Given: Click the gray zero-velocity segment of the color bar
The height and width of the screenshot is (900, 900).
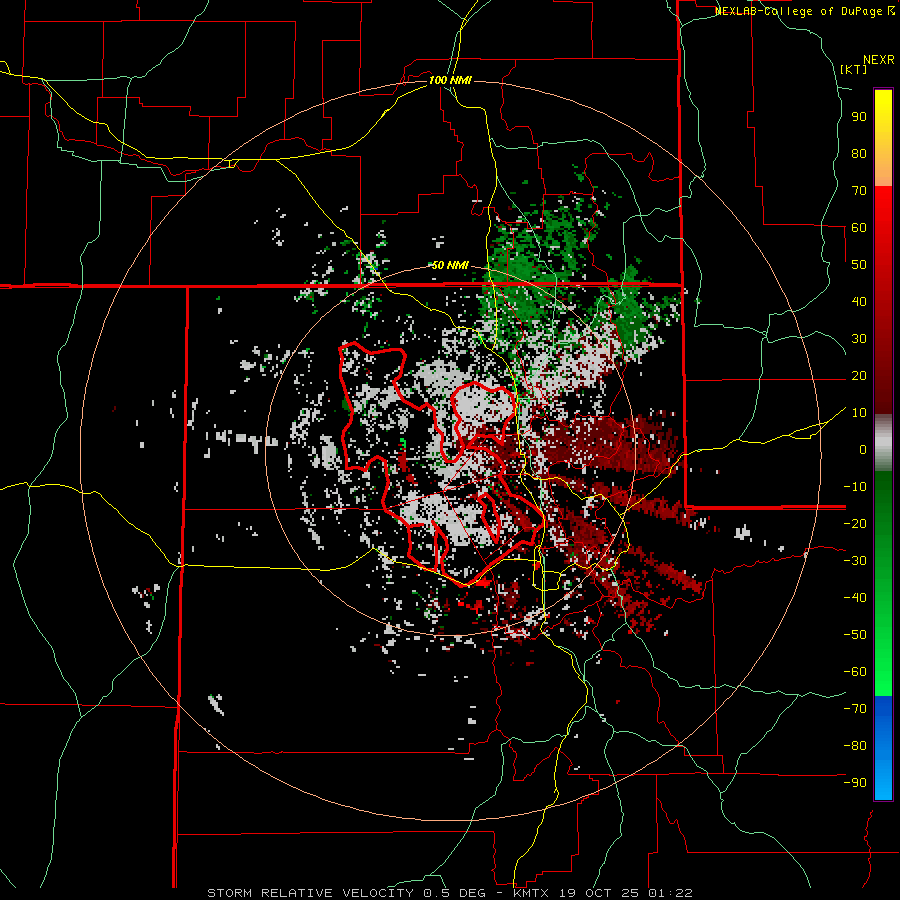Looking at the screenshot, I should coord(883,443).
